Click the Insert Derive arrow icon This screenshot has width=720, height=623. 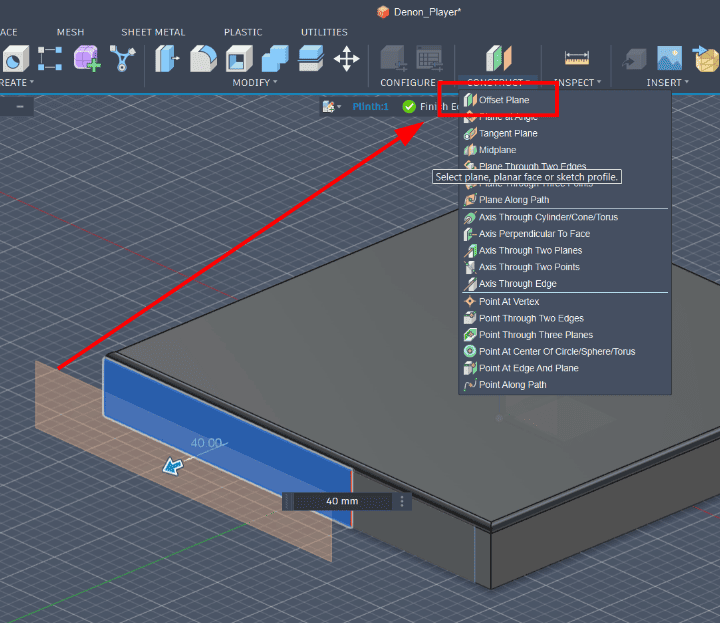[x=634, y=59]
